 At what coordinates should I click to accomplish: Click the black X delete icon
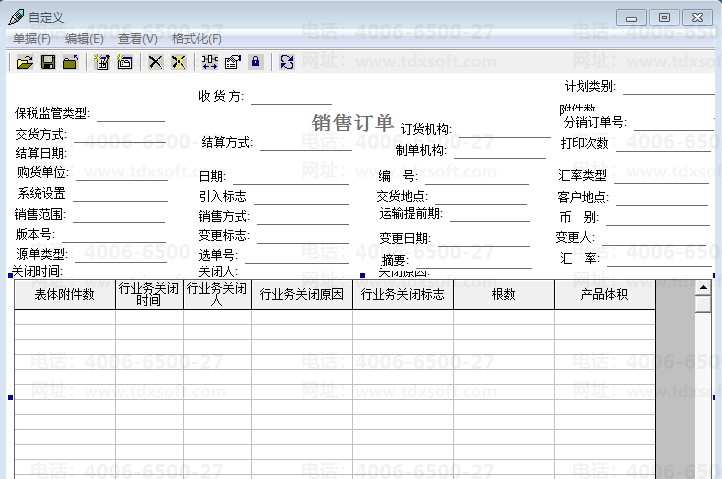click(x=155, y=62)
